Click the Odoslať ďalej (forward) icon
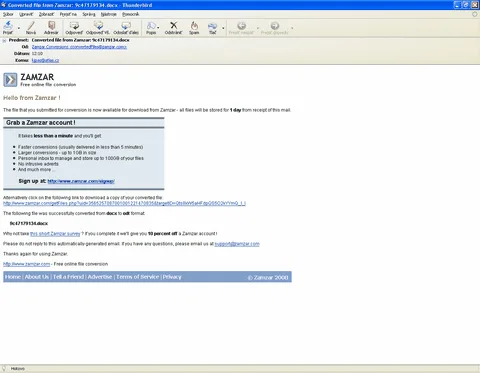 click(x=126, y=25)
